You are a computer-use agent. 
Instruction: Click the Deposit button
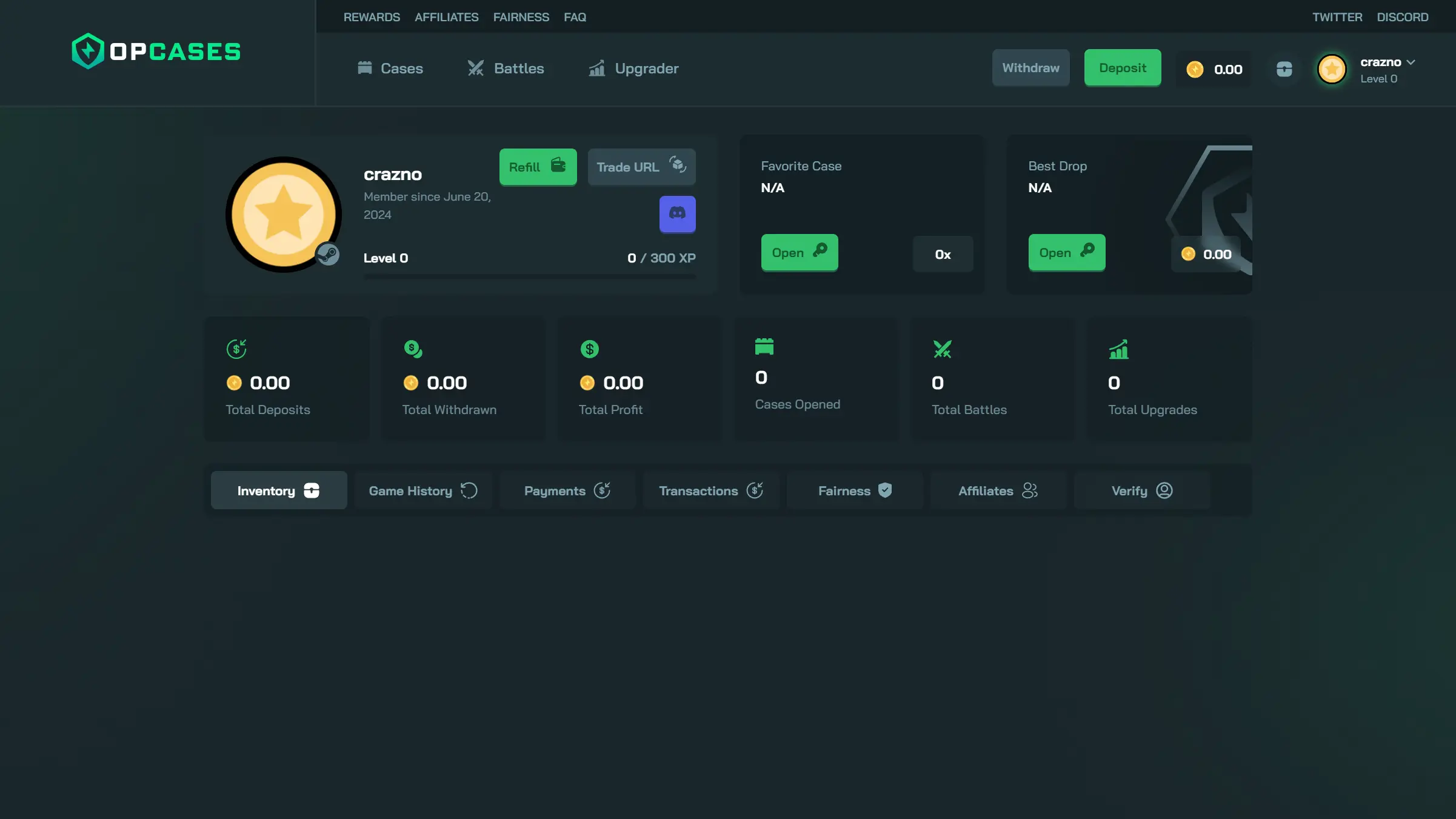tap(1123, 68)
